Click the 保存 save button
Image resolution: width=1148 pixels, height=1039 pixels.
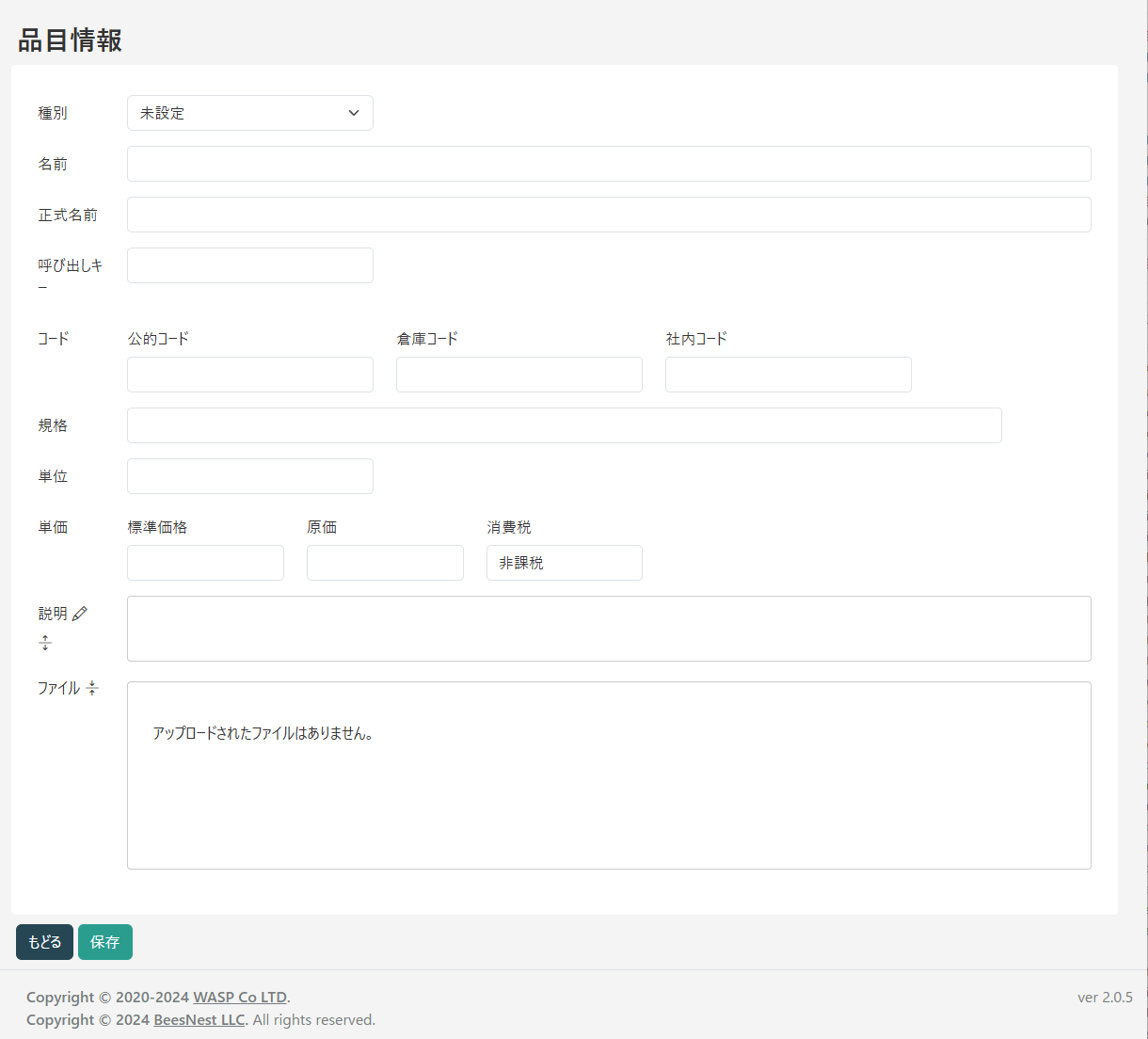104,941
